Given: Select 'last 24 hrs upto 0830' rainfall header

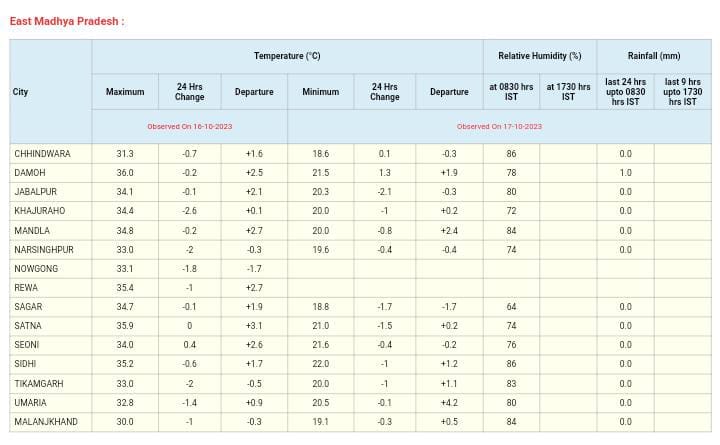Looking at the screenshot, I should coord(625,92).
